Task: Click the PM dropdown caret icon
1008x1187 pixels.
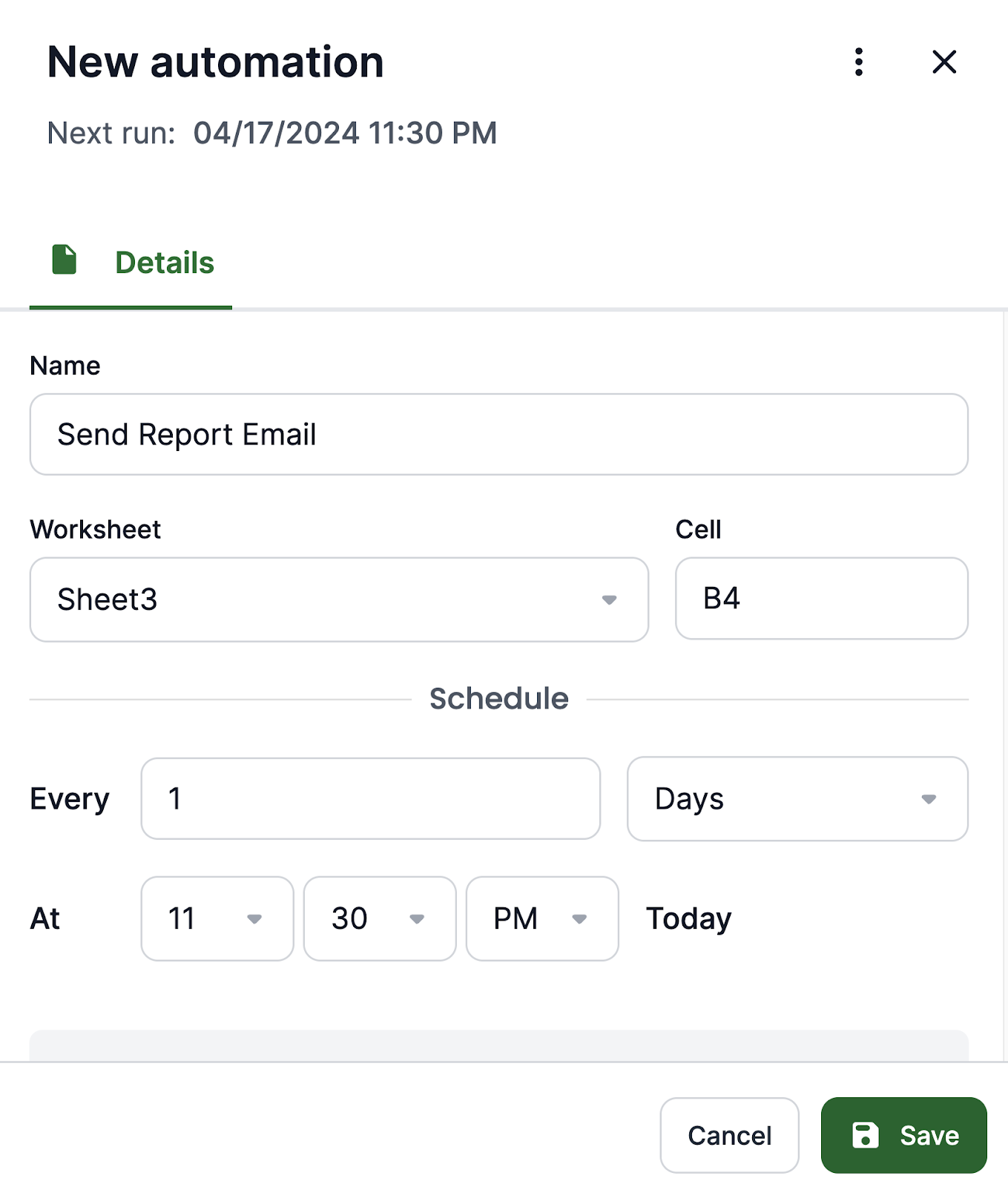Action: (x=579, y=919)
